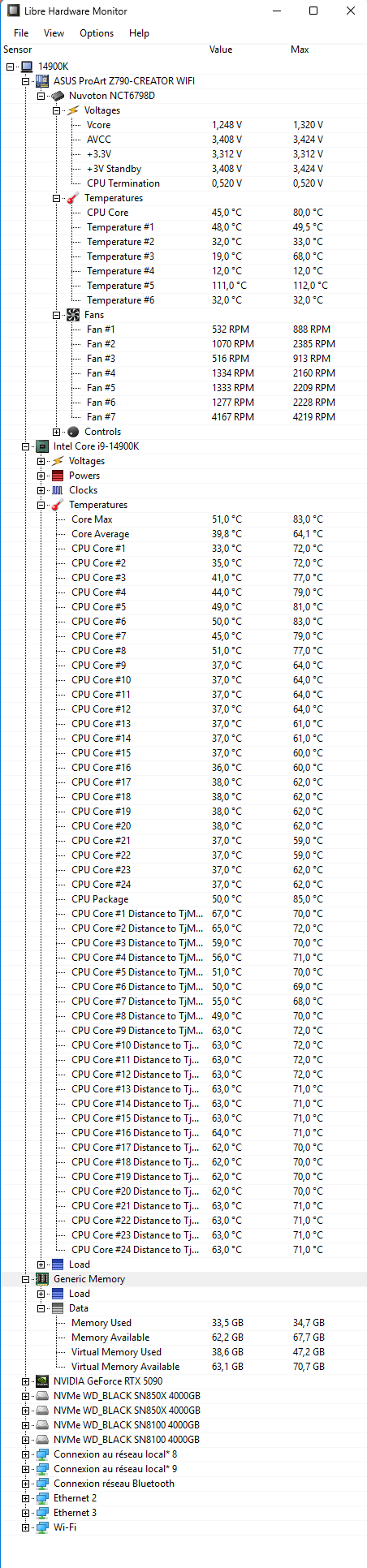Select CPU Core #1 Distance to TjMax row
367x1568 pixels.
[183, 914]
